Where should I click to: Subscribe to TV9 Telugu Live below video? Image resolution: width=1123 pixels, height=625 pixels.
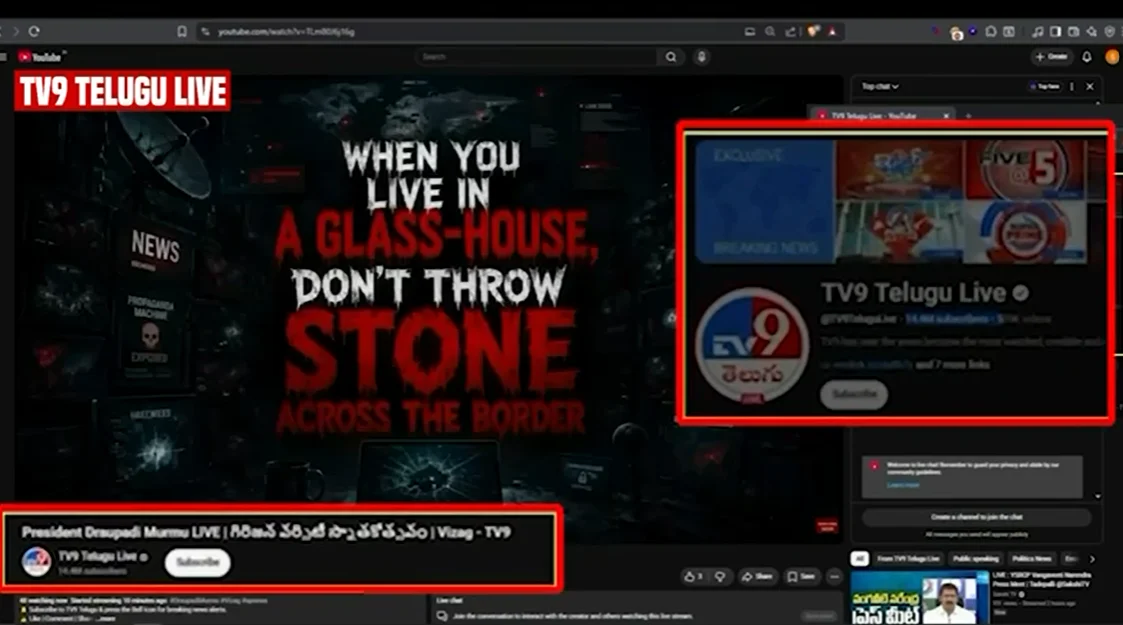tap(198, 562)
